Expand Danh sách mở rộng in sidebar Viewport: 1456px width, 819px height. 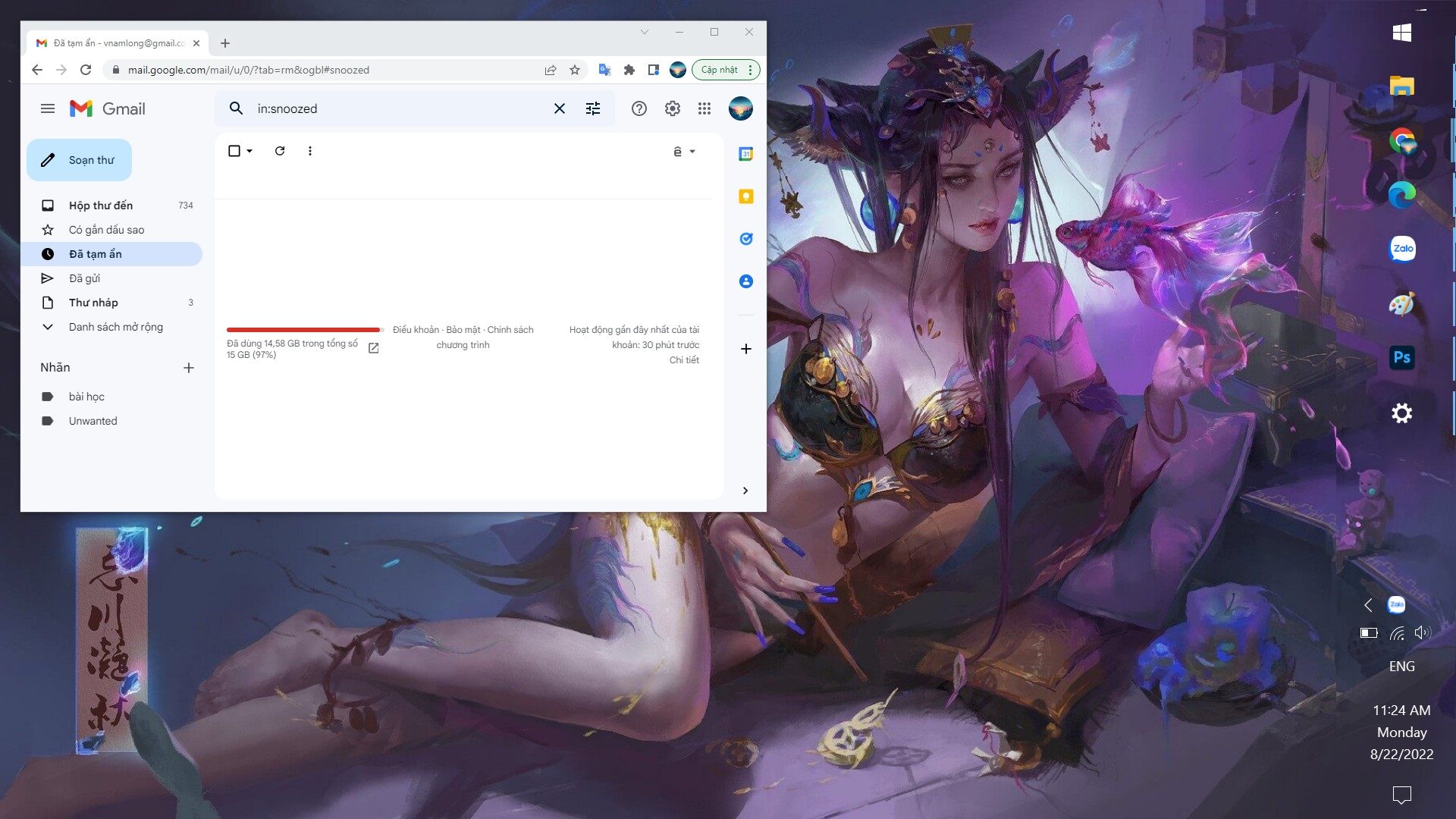115,327
